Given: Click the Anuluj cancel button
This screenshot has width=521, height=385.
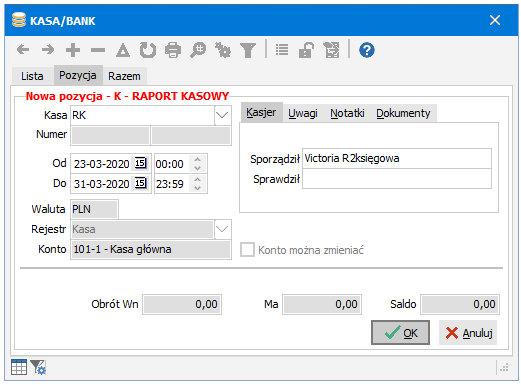Looking at the screenshot, I should 468,332.
